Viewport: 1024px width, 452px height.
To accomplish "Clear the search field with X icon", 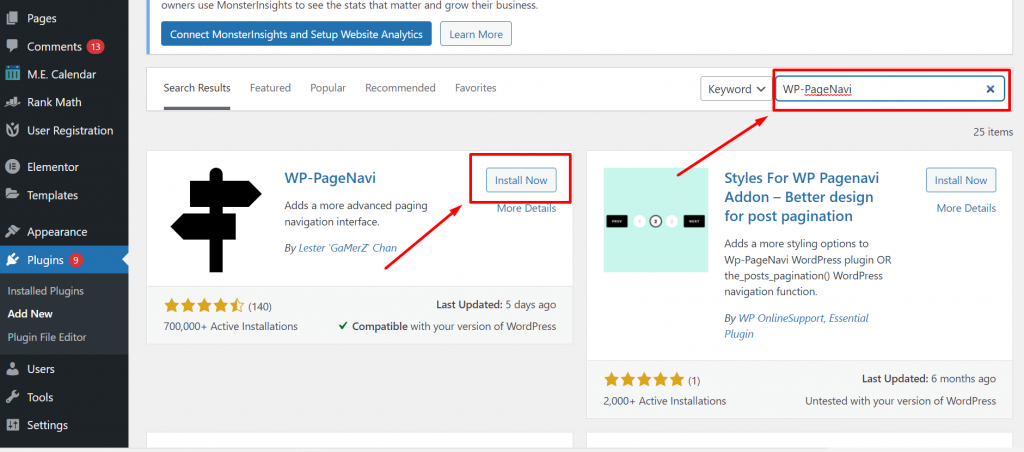I will [990, 89].
